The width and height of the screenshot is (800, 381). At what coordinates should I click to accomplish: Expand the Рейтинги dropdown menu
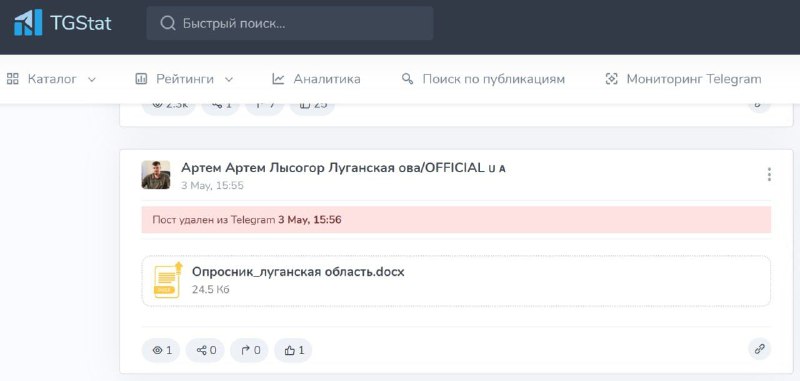184,79
